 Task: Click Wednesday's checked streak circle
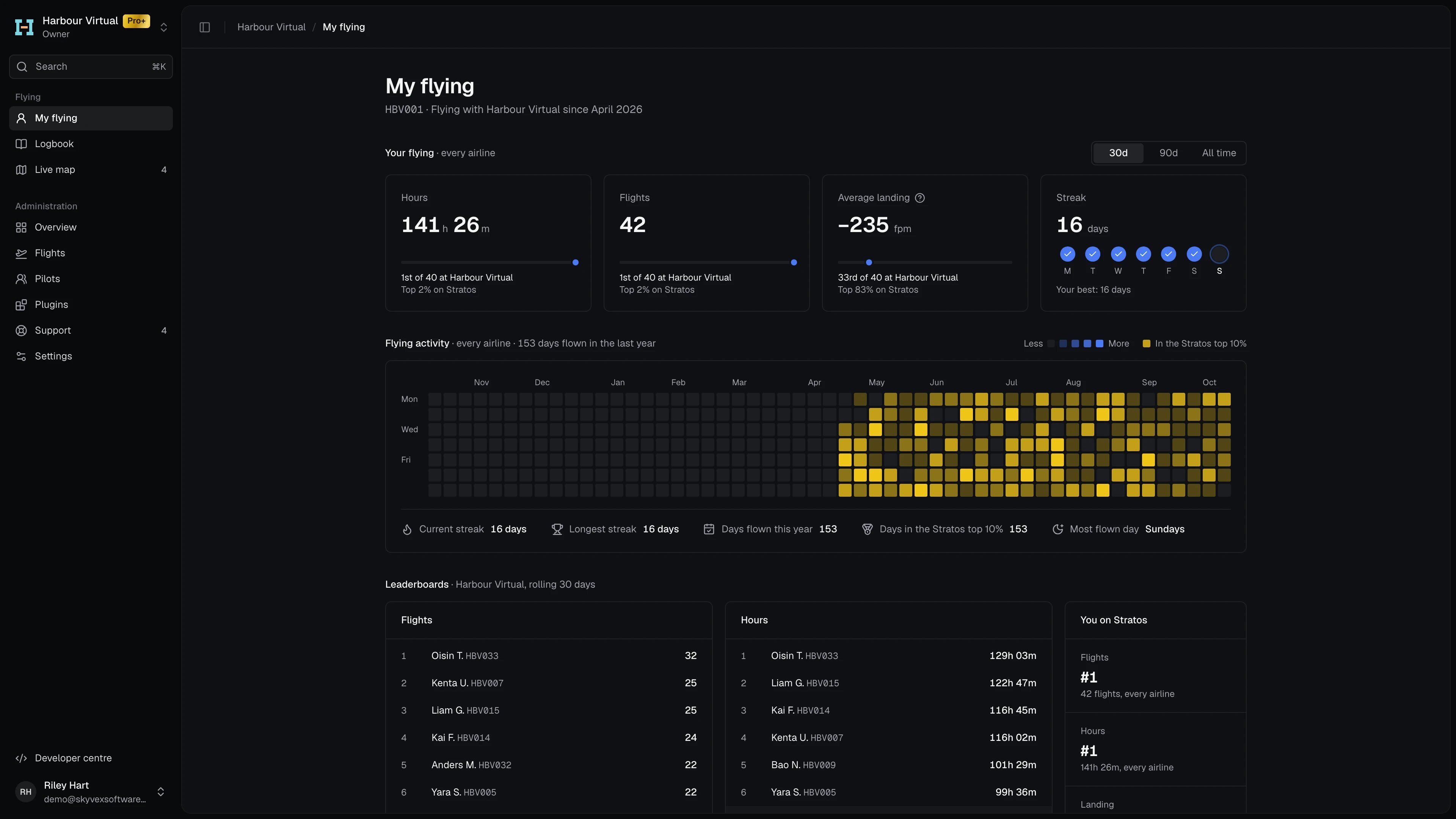(x=1118, y=254)
